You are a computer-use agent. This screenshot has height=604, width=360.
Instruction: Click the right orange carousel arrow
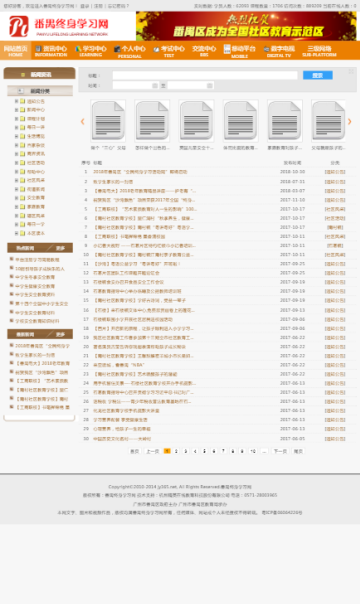(x=350, y=121)
